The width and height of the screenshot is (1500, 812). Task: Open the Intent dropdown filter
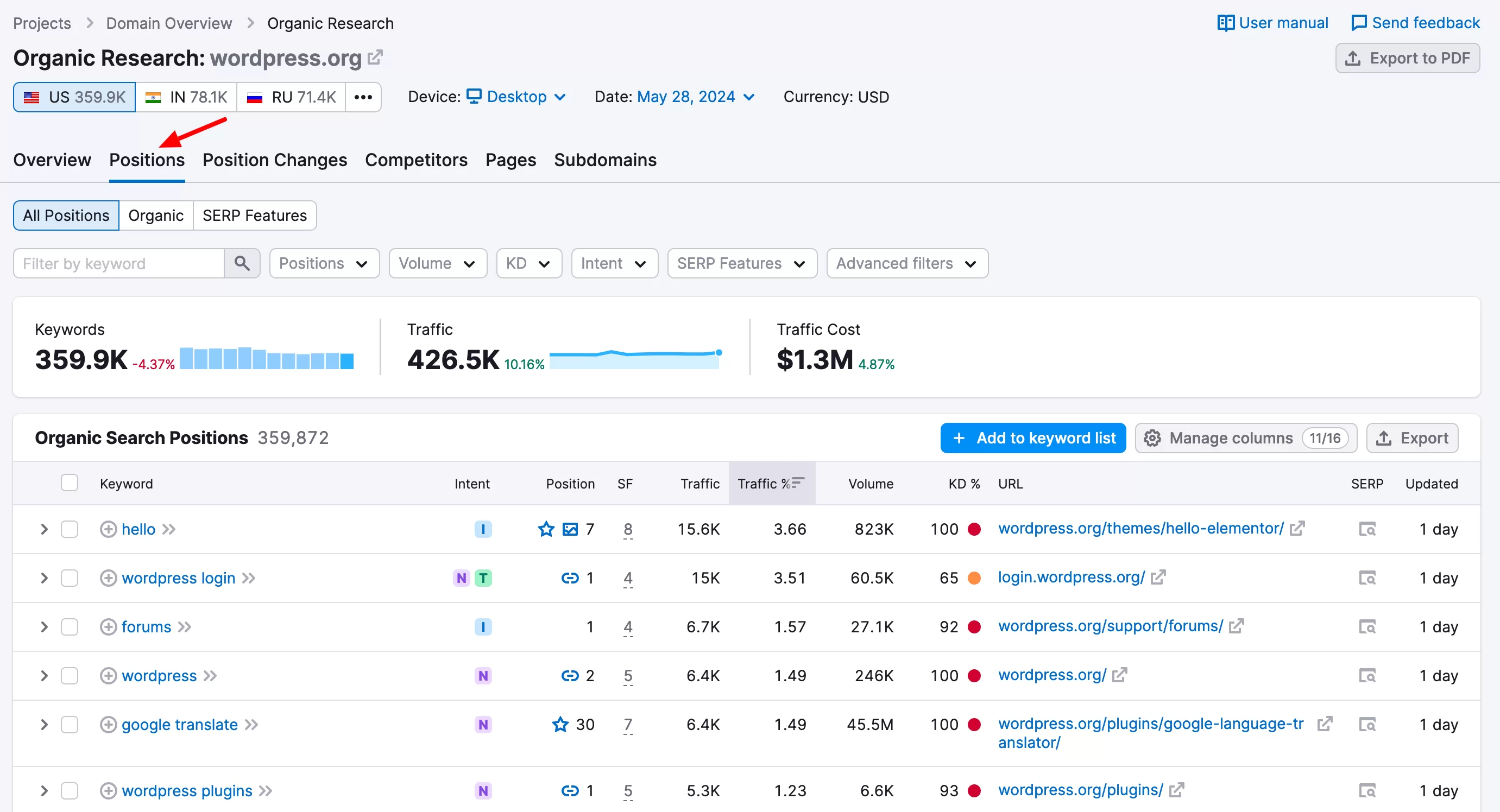pos(611,264)
